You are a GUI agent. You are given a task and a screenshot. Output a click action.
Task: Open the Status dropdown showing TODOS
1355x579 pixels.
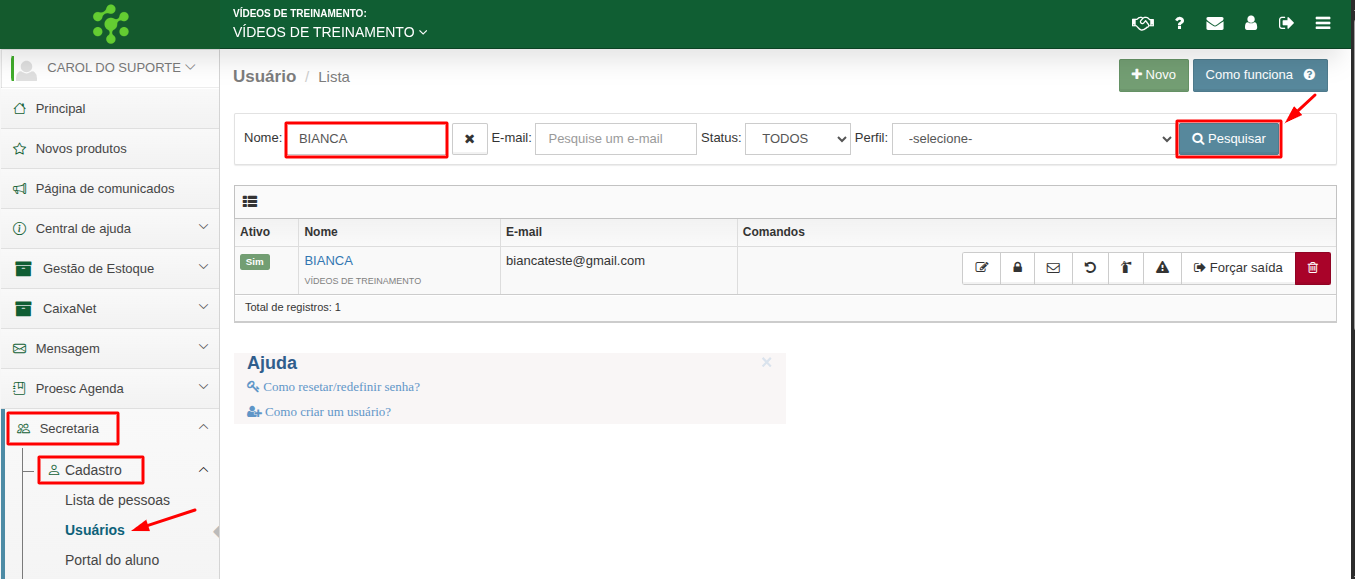[x=797, y=139]
